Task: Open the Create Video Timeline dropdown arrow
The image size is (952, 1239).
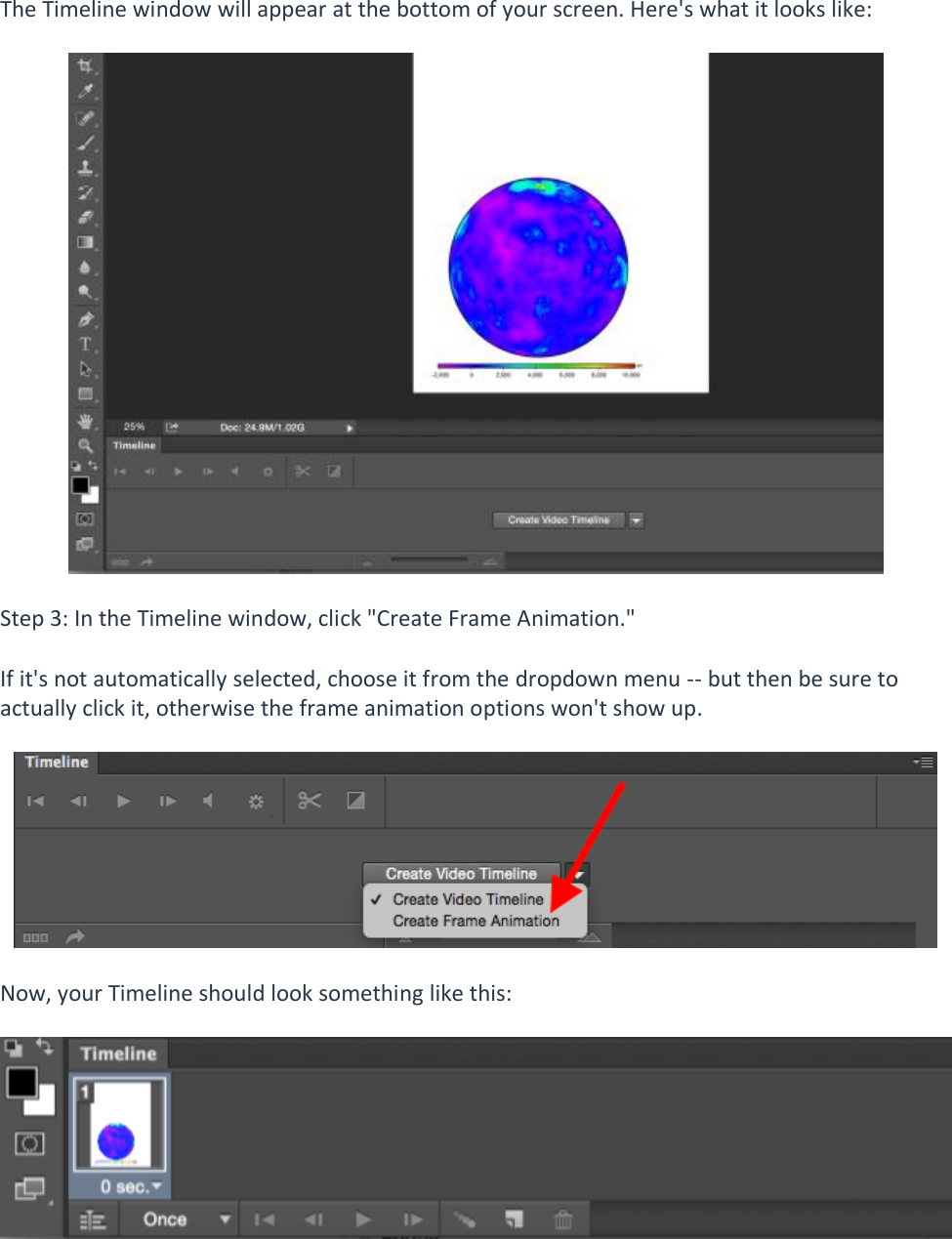Action: point(578,874)
